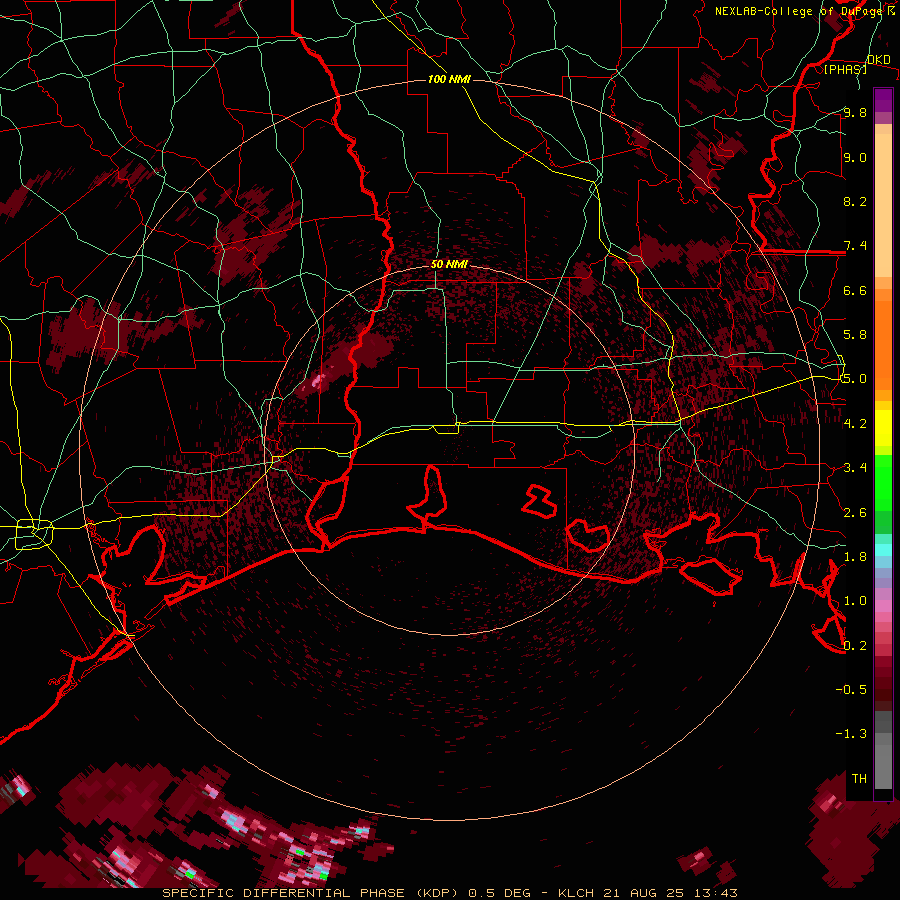The image size is (900, 900).
Task: Click the 4.2 scale label
Action: (x=855, y=424)
